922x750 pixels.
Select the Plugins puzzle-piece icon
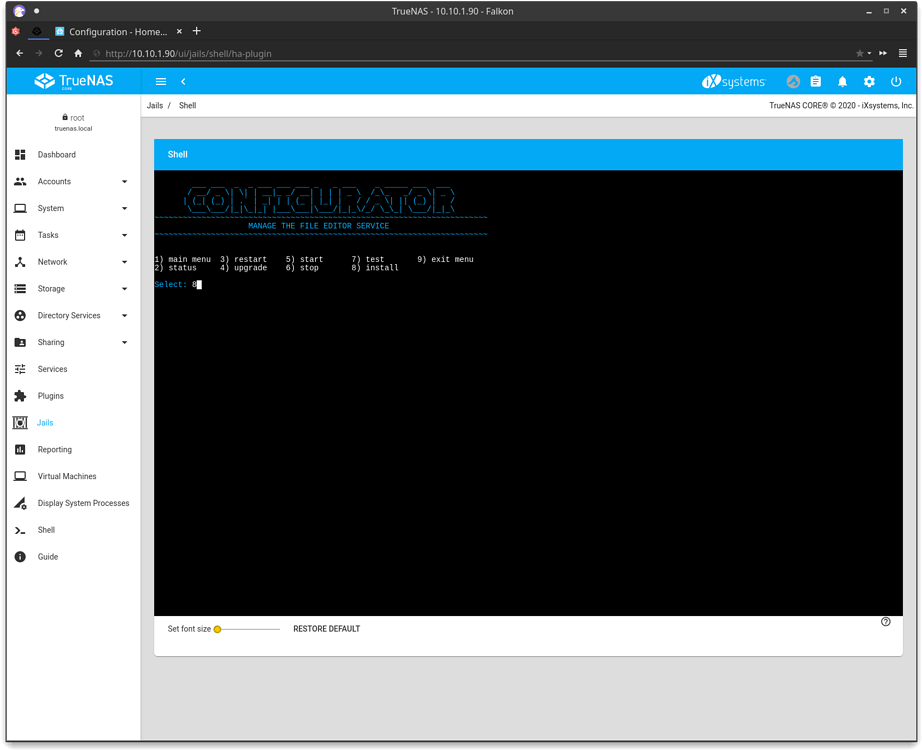point(20,395)
